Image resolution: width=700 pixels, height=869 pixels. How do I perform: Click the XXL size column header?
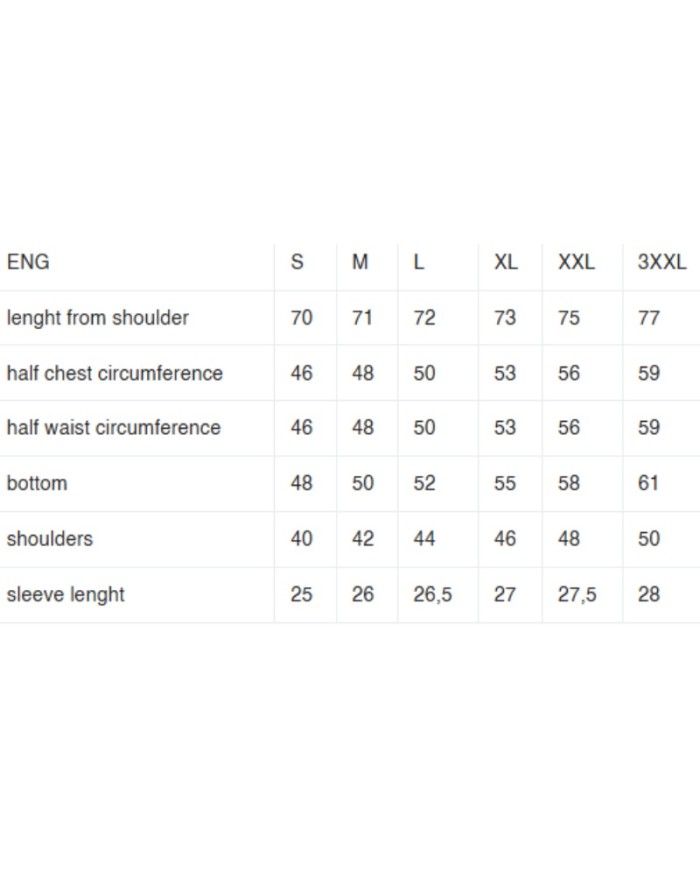(576, 262)
